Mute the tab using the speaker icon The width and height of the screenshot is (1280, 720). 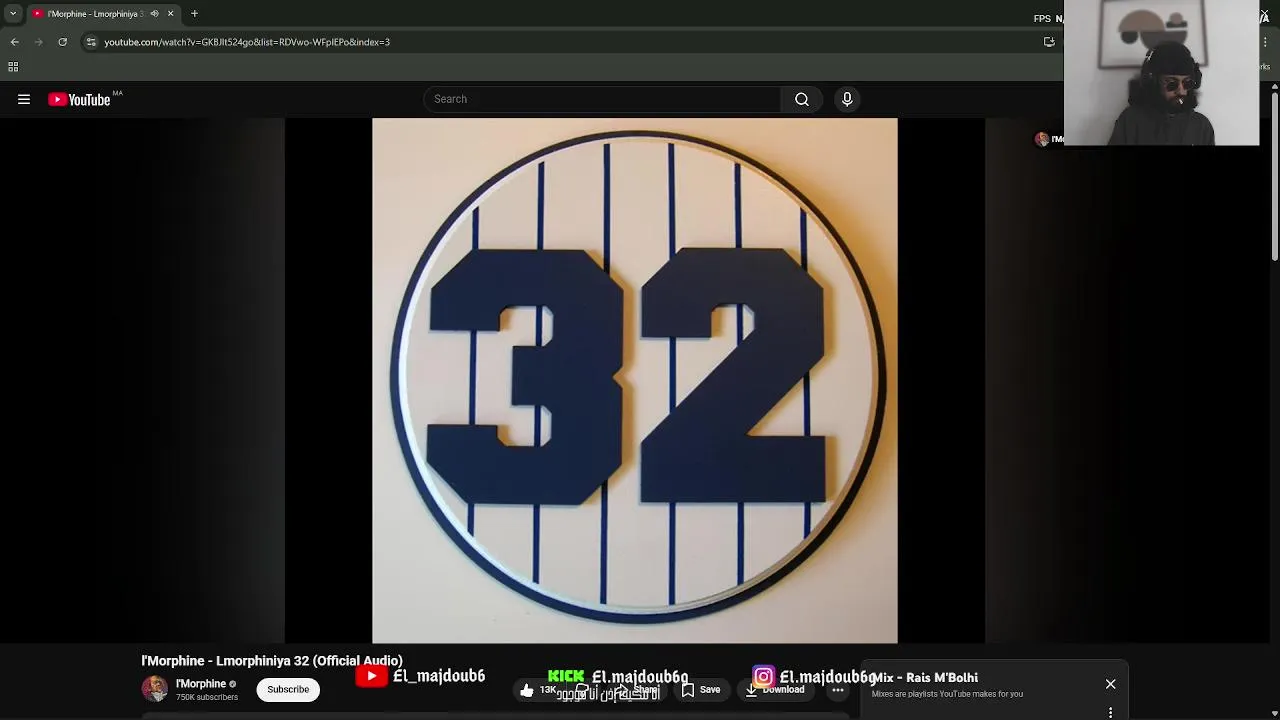(x=154, y=14)
